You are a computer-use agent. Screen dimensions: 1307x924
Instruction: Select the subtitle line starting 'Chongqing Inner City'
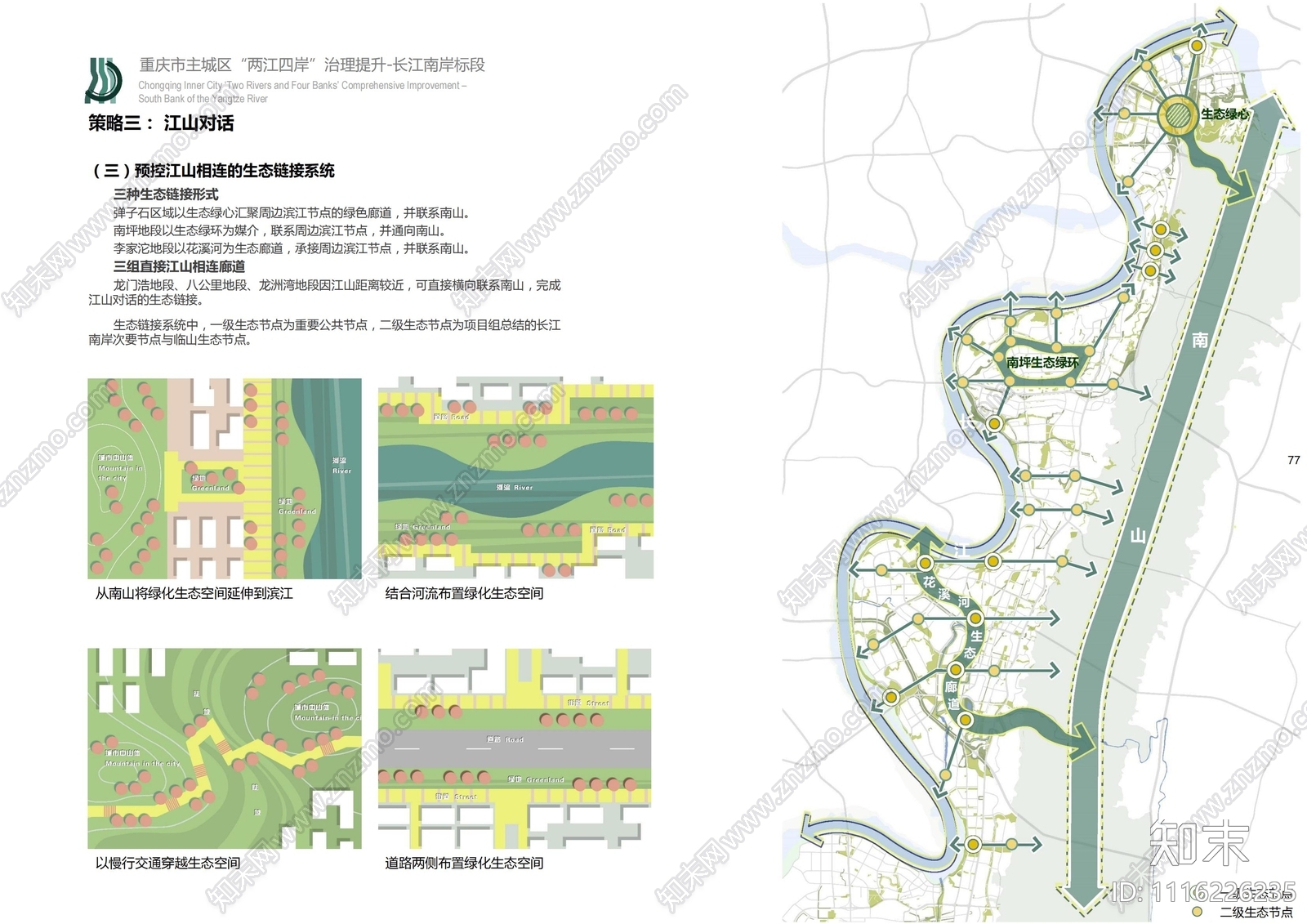click(302, 85)
